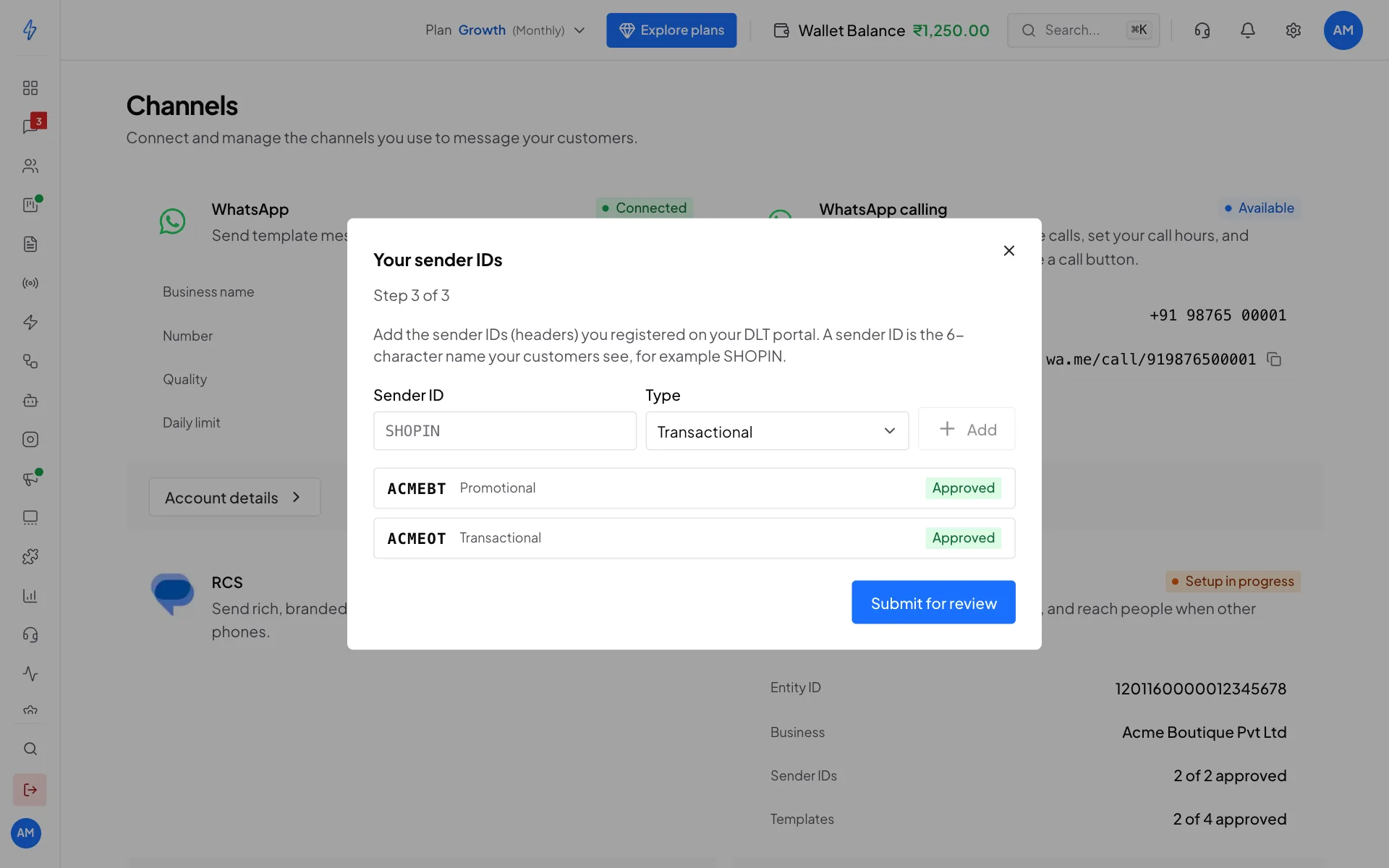Open the kanban board icon in sidebar
Viewport: 1389px width, 868px height.
pyautogui.click(x=30, y=205)
